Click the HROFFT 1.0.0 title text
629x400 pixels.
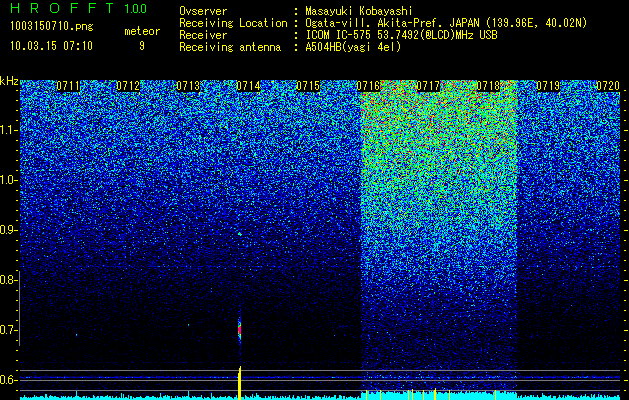pos(79,8)
